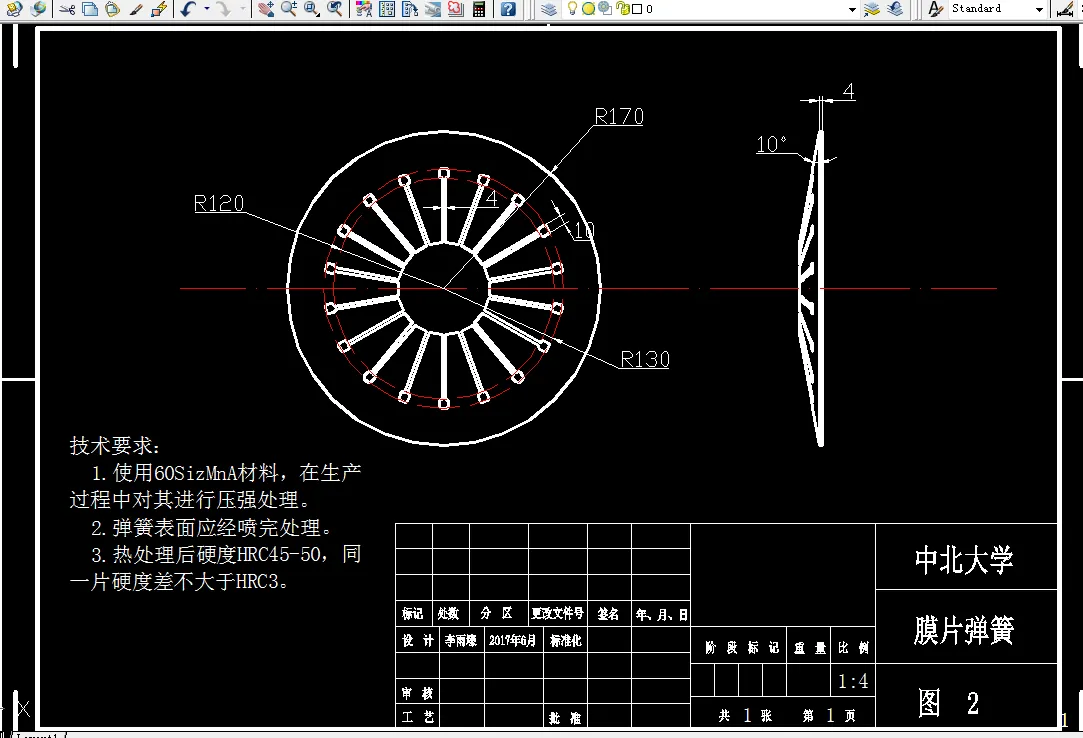1083x738 pixels.
Task: Click the 1:4 scale value
Action: 853,682
